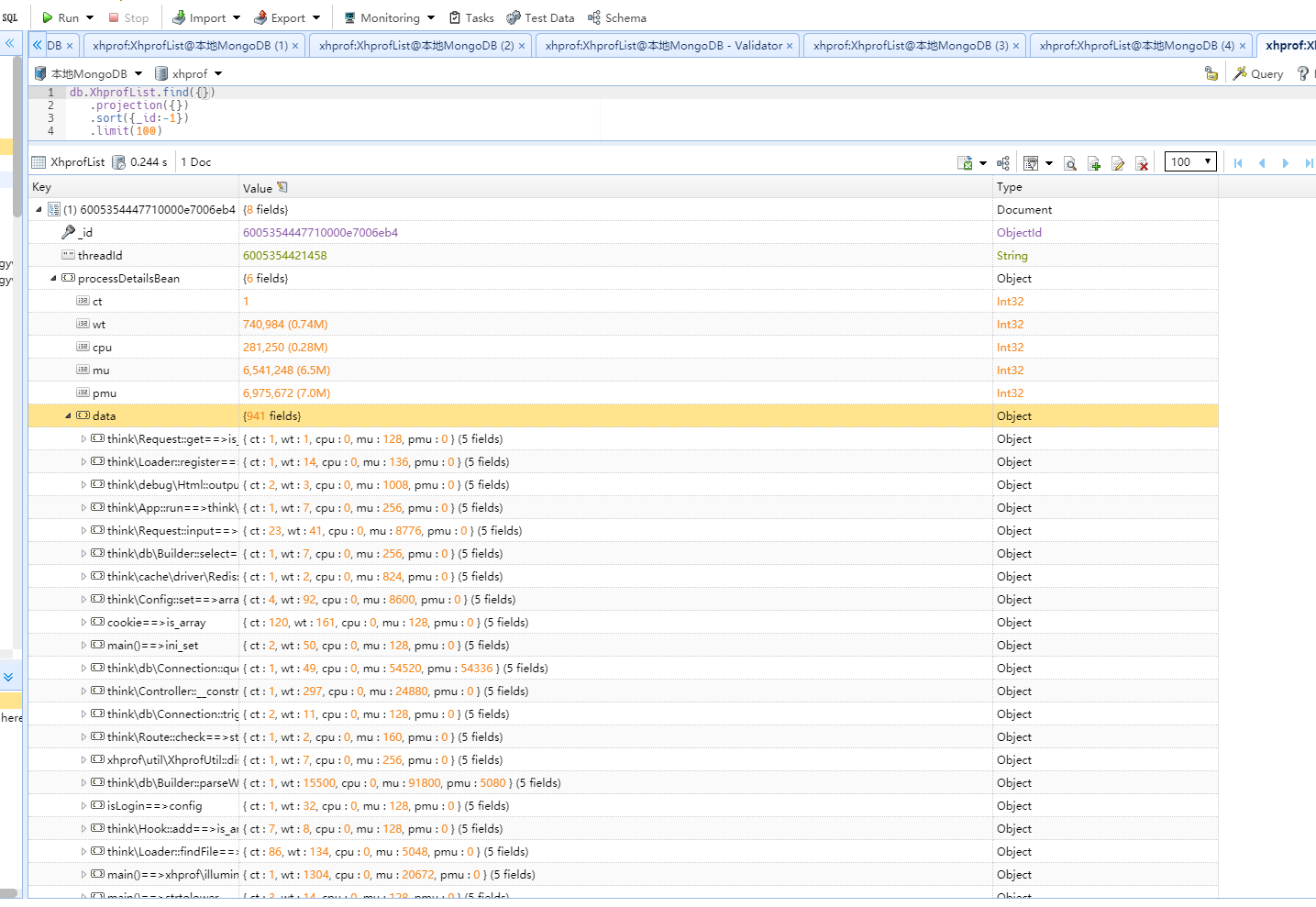Click the Value column sort icon
The height and width of the screenshot is (907, 1316).
click(282, 187)
